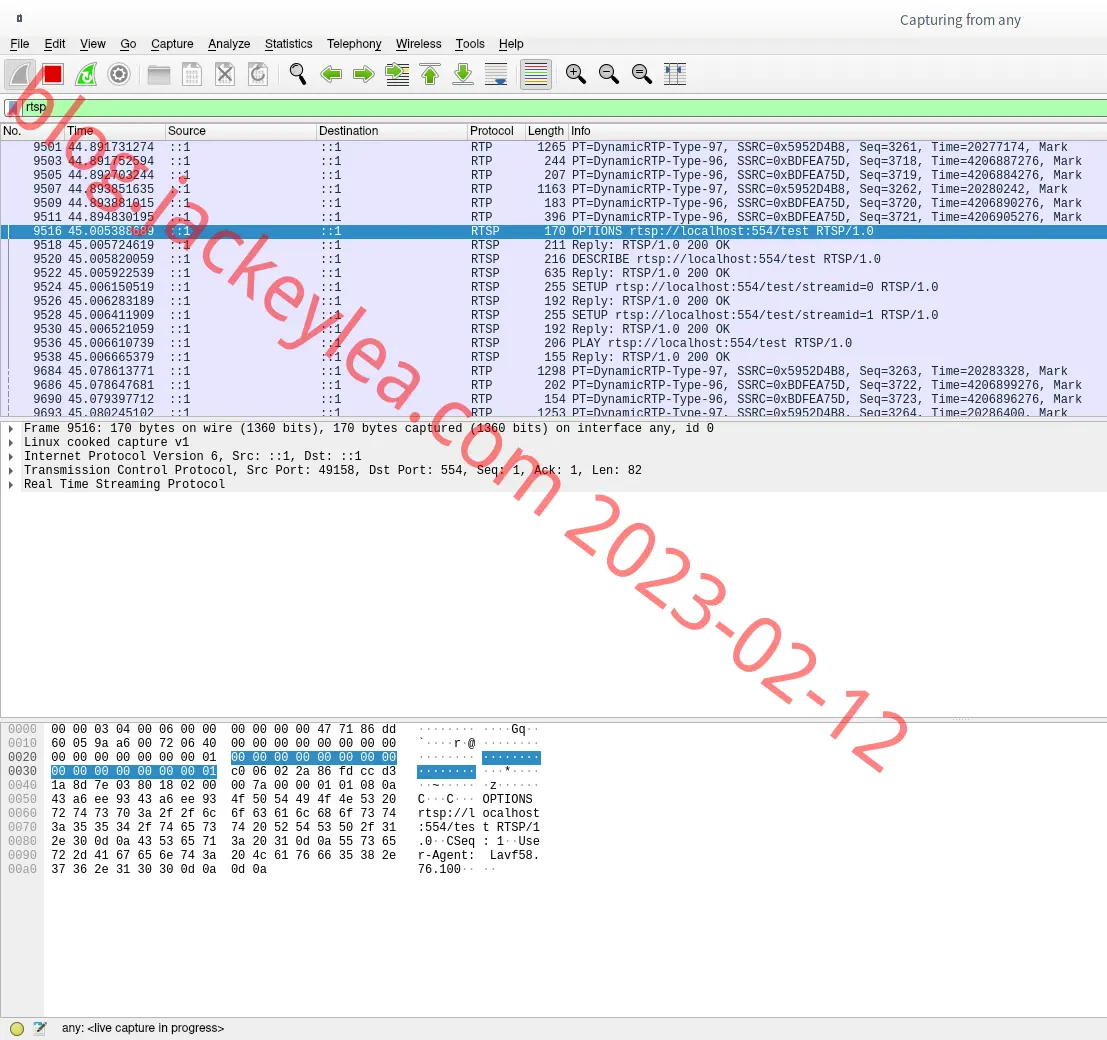Go back to previous packet
The height and width of the screenshot is (1040, 1107).
330,74
